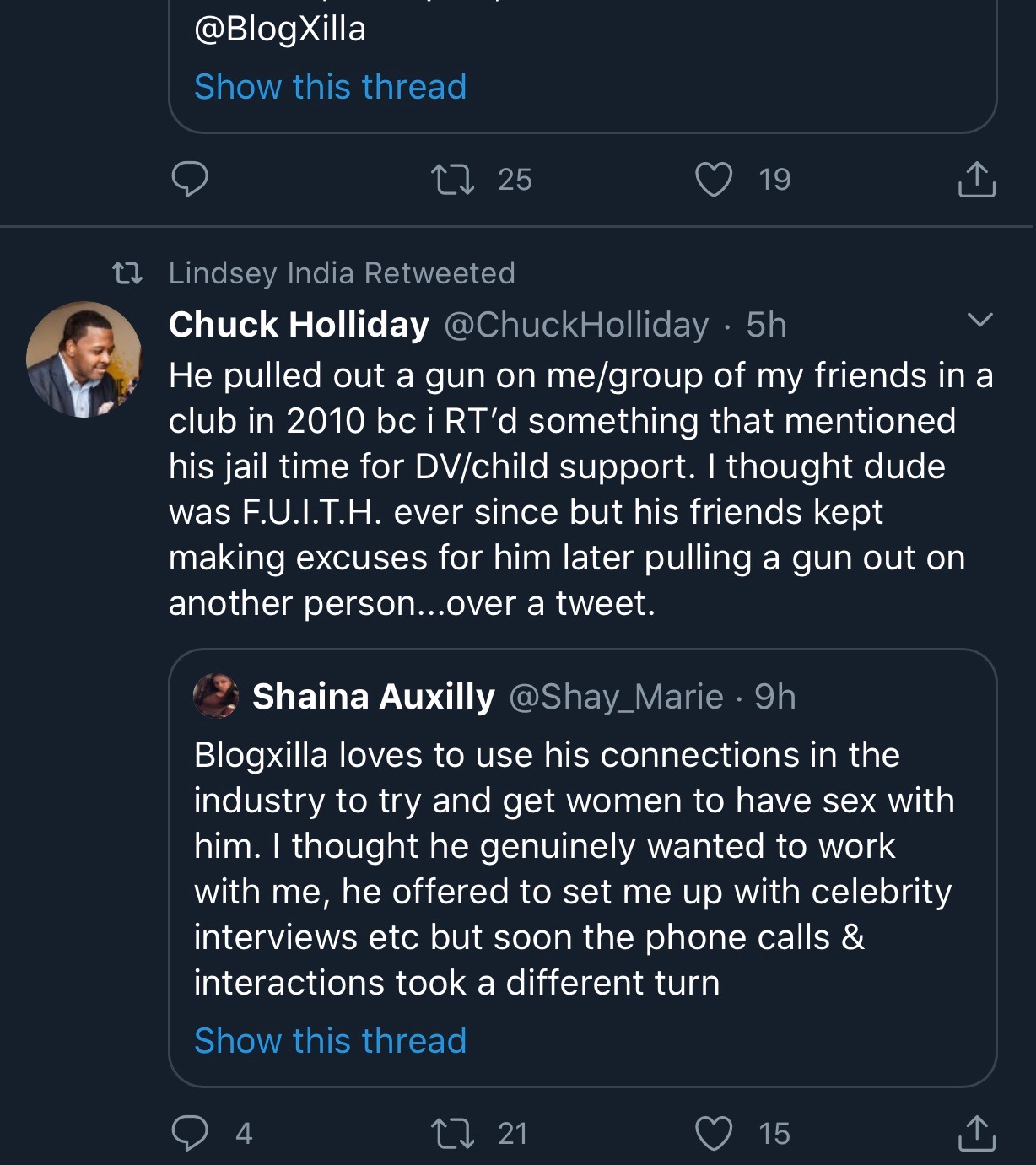Retweet the top tweet with 25 retweets
The image size is (1036, 1165).
pyautogui.click(x=453, y=179)
